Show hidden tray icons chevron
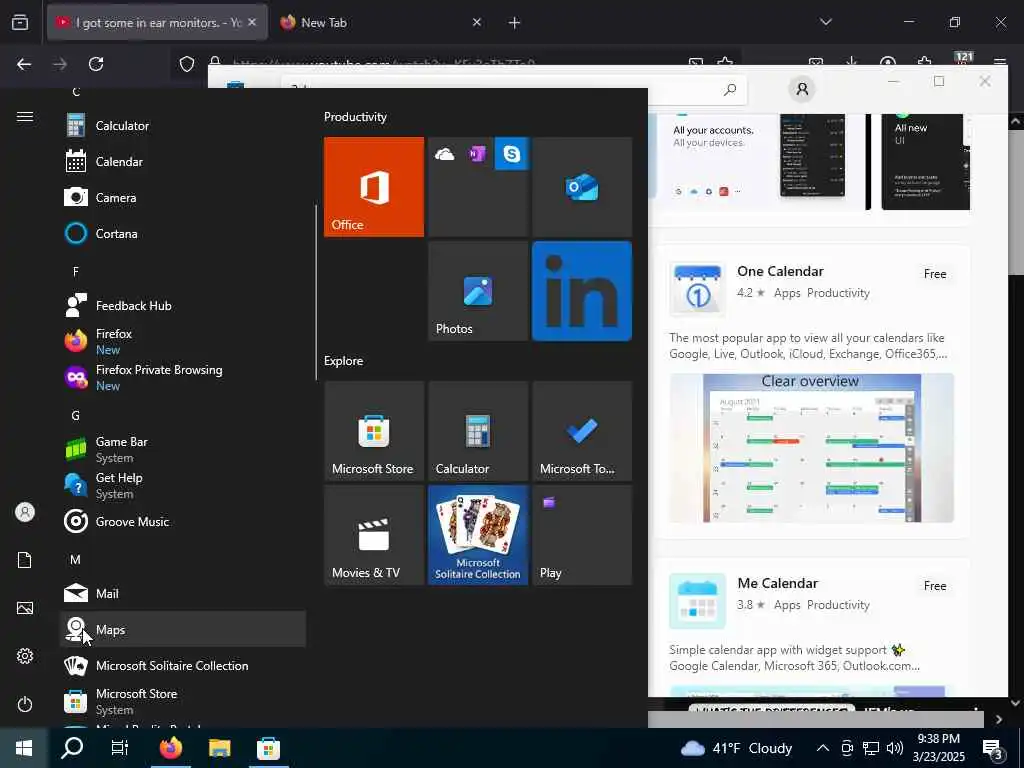This screenshot has width=1024, height=768. [x=823, y=748]
